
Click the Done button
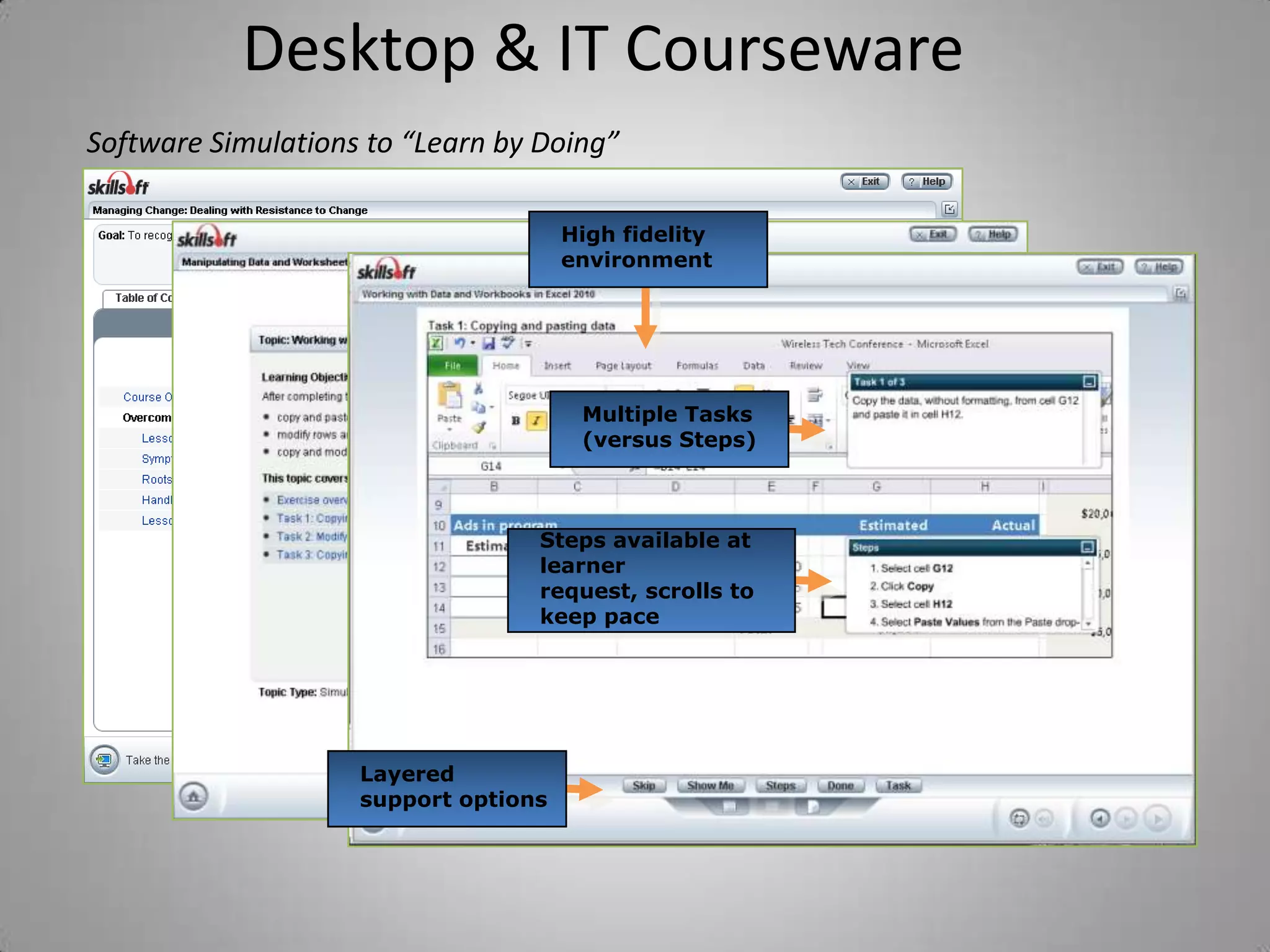pyautogui.click(x=840, y=785)
